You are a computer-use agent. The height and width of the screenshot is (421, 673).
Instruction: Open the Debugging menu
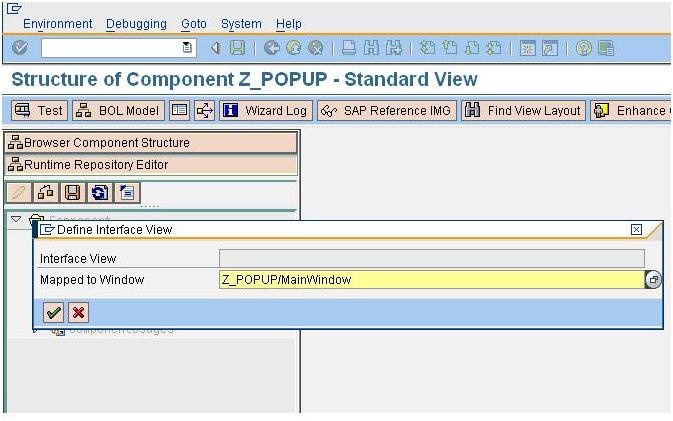[136, 24]
